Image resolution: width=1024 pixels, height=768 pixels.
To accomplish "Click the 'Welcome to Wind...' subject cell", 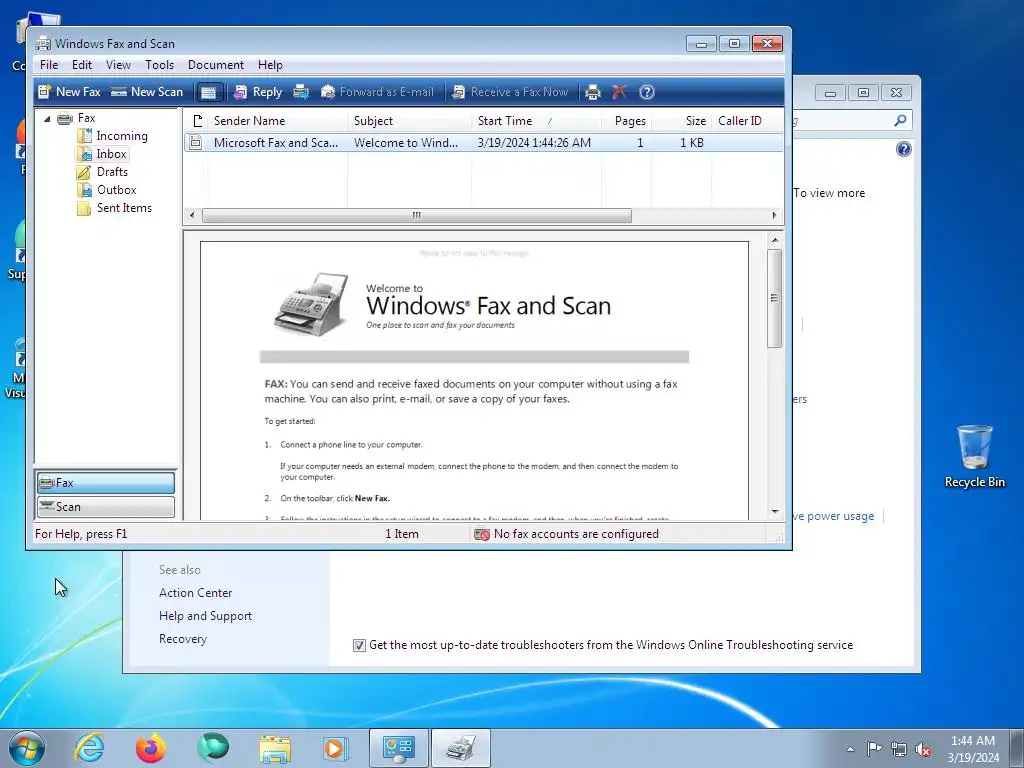I will point(406,142).
